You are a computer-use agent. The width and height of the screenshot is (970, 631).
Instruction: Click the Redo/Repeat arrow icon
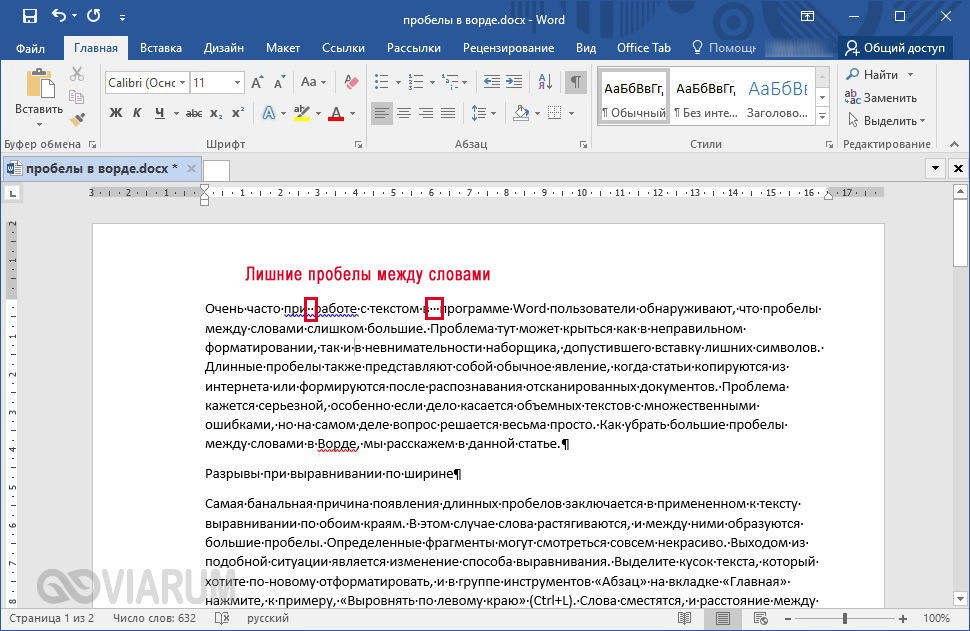coord(94,16)
